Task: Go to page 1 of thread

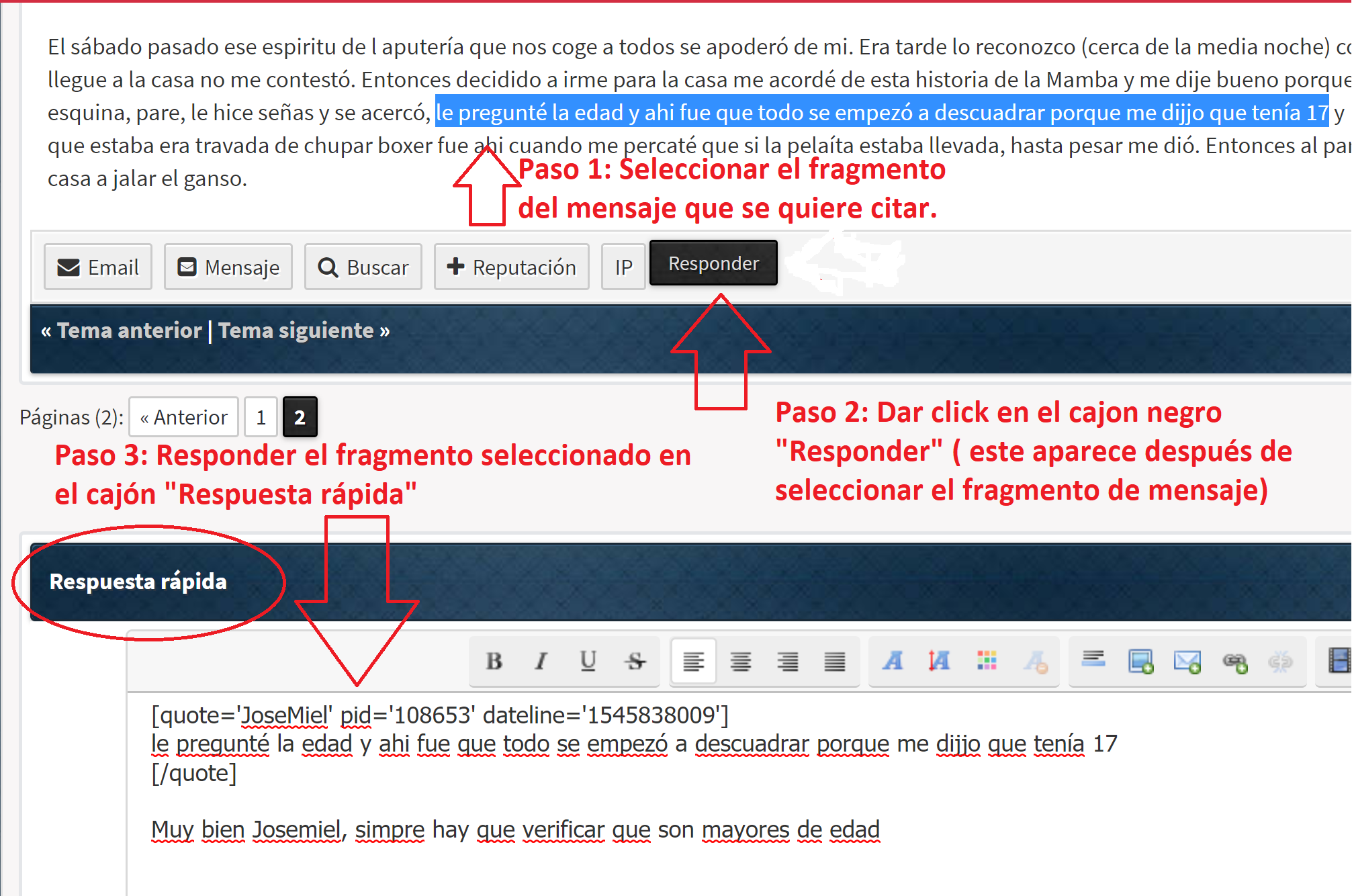Action: coord(261,417)
